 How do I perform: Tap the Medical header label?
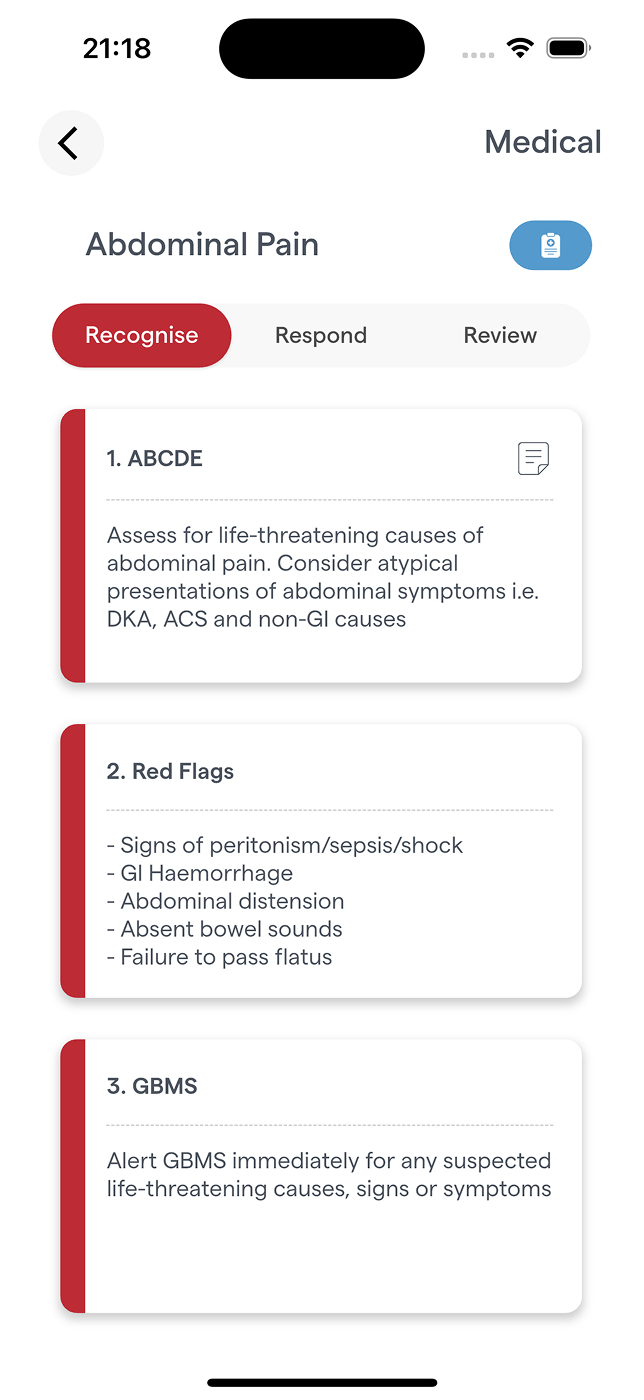click(543, 142)
